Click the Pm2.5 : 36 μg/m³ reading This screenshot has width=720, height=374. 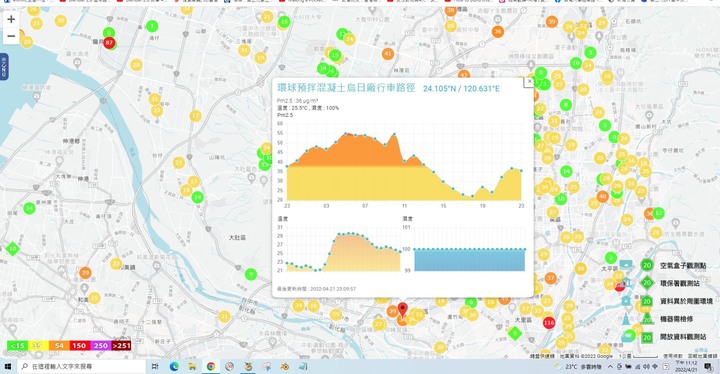pyautogui.click(x=298, y=101)
